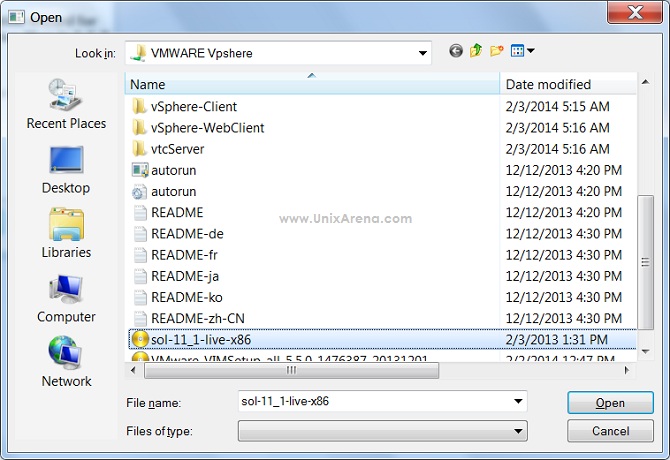
Task: Click the 2/3/2014 5:15 AM date cell
Action: [557, 106]
